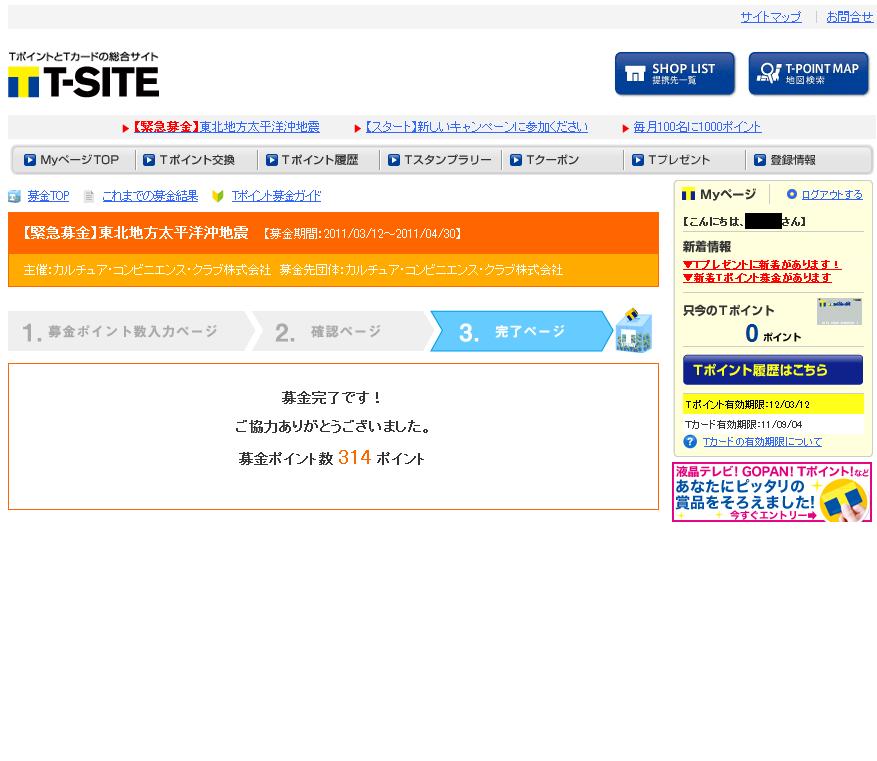The width and height of the screenshot is (877, 761).
Task: Click the beginner mark icon beside Tポイント募金ガイド
Action: click(218, 196)
